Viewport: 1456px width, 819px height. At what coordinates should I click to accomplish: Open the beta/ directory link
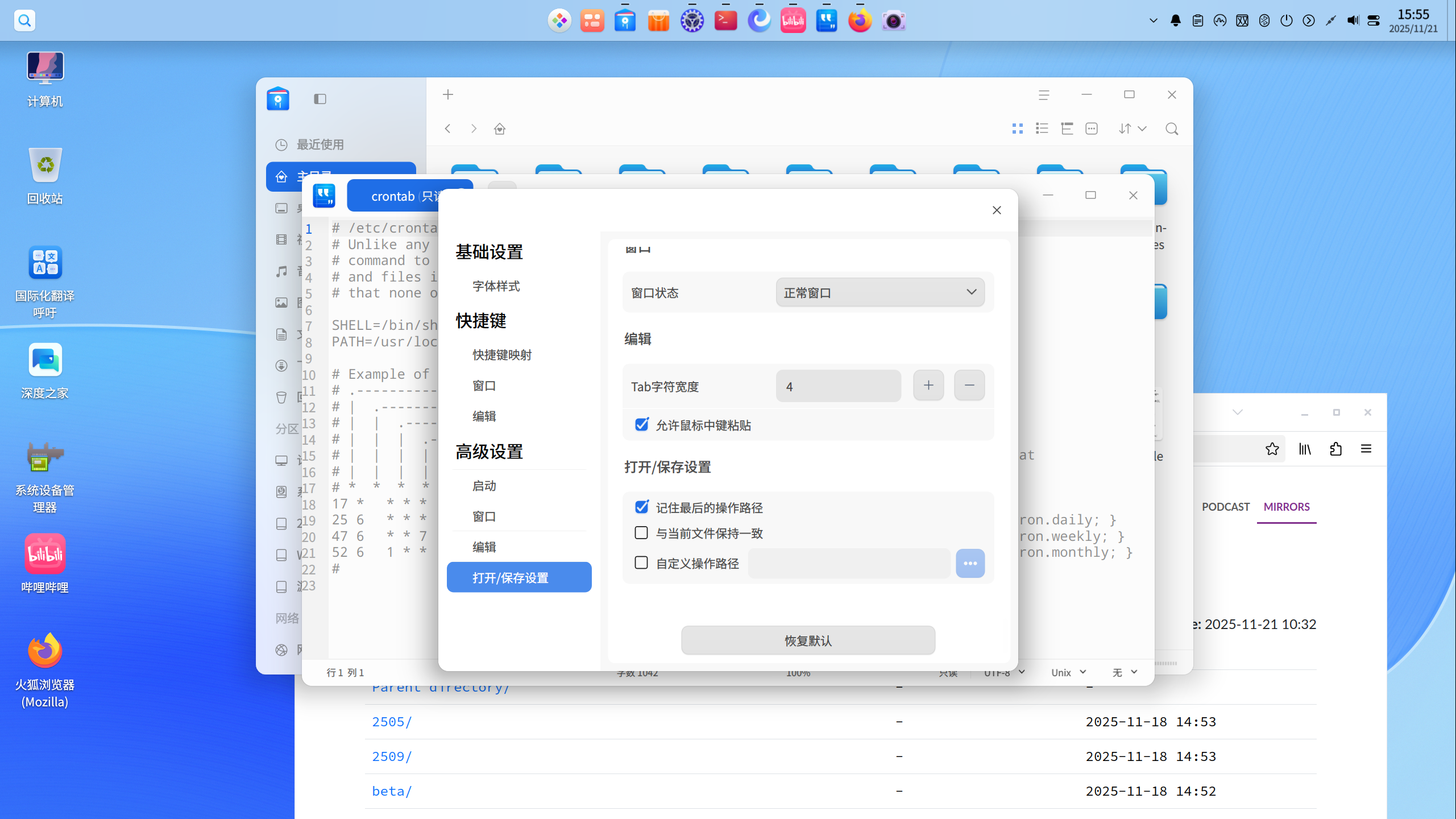coord(392,791)
